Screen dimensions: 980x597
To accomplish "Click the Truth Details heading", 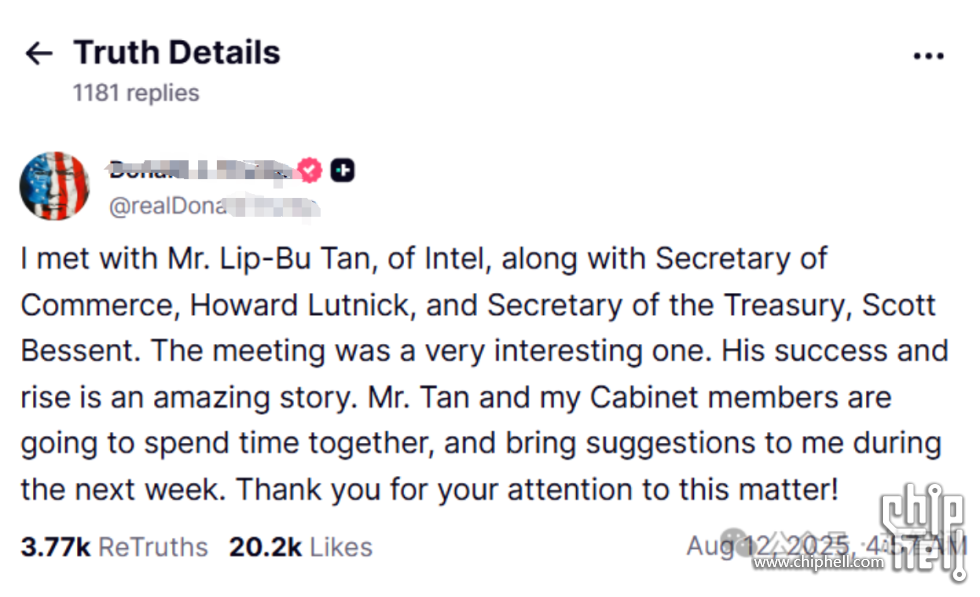I will click(x=177, y=53).
